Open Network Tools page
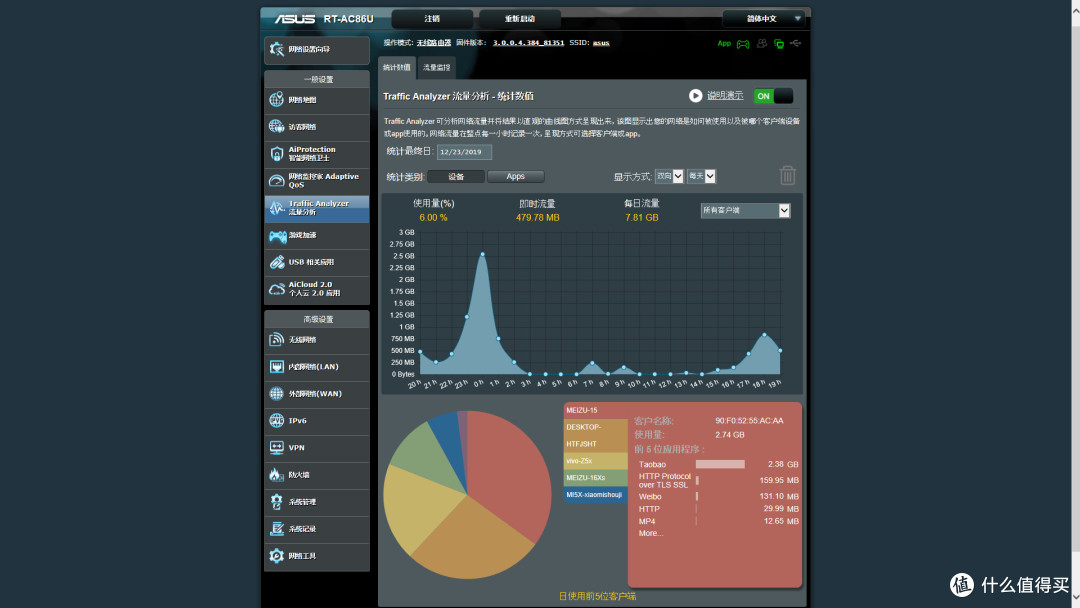The height and width of the screenshot is (608, 1080). tap(317, 556)
